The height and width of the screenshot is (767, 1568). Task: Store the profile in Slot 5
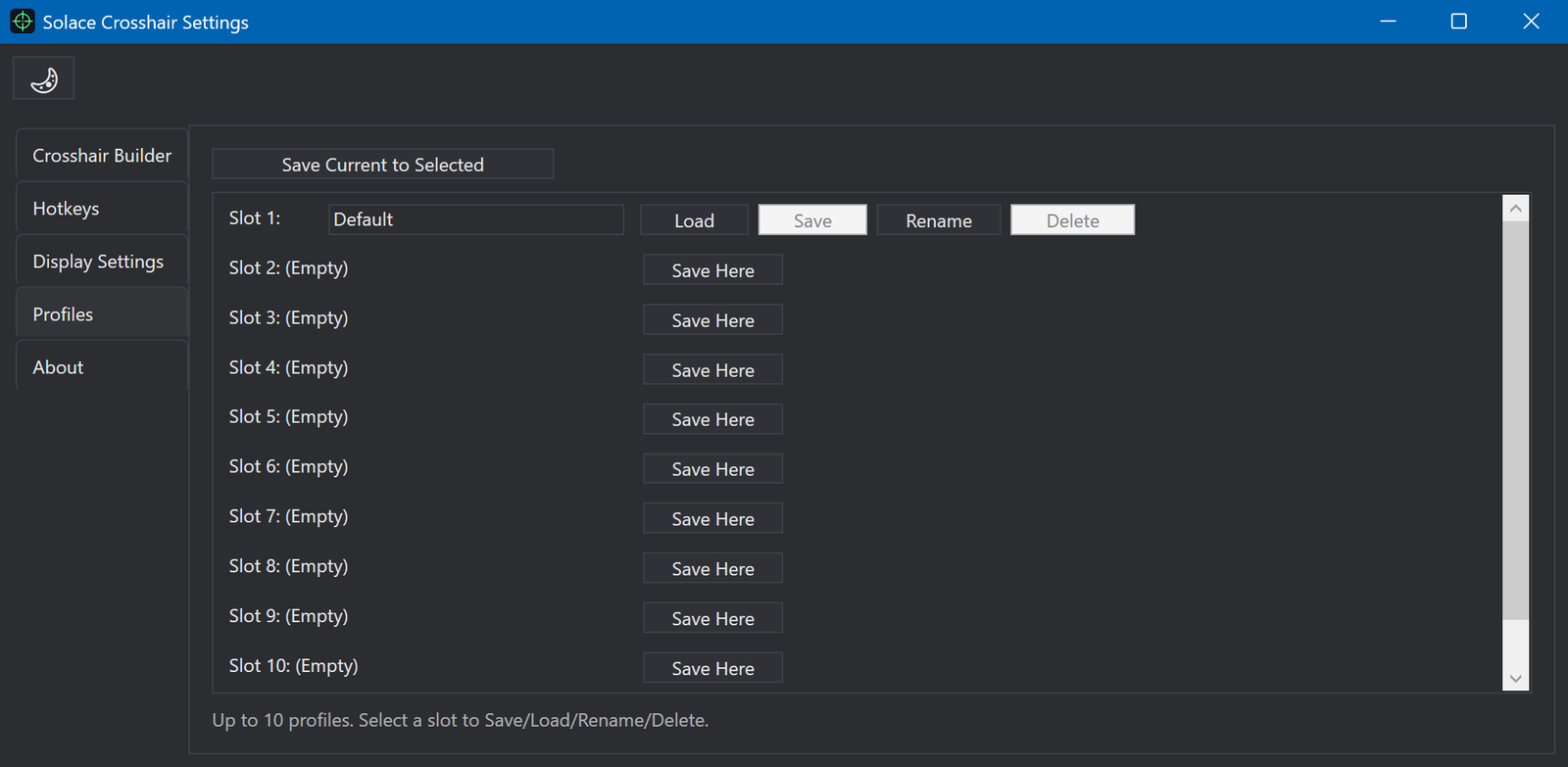712,419
